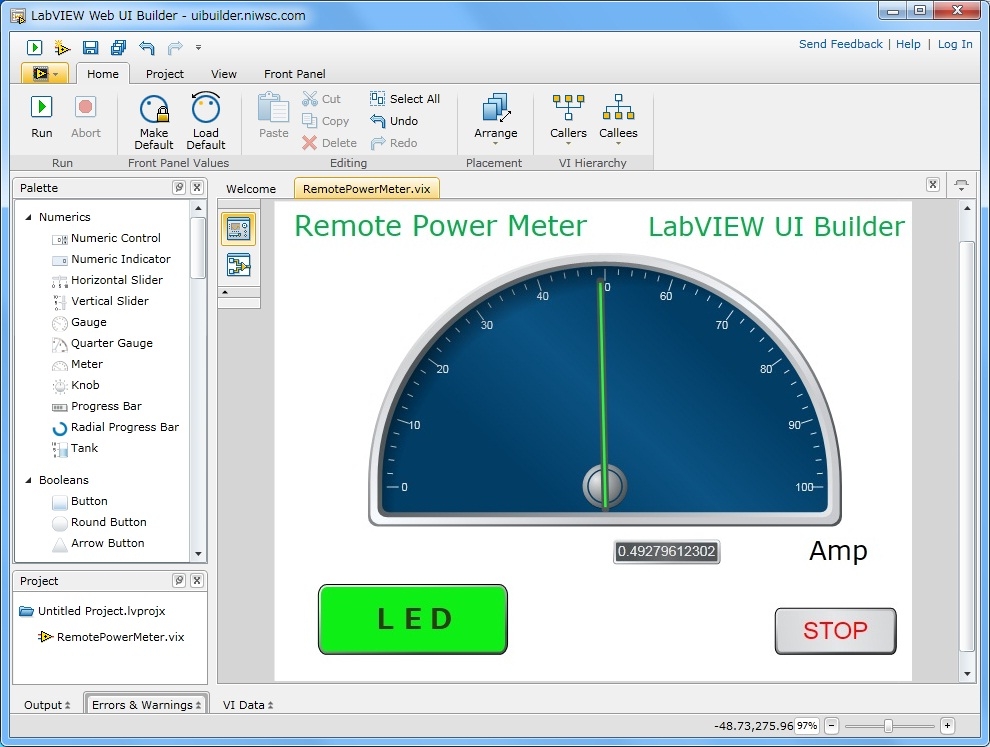Click the Help link
The height and width of the screenshot is (747, 990).
[x=908, y=44]
